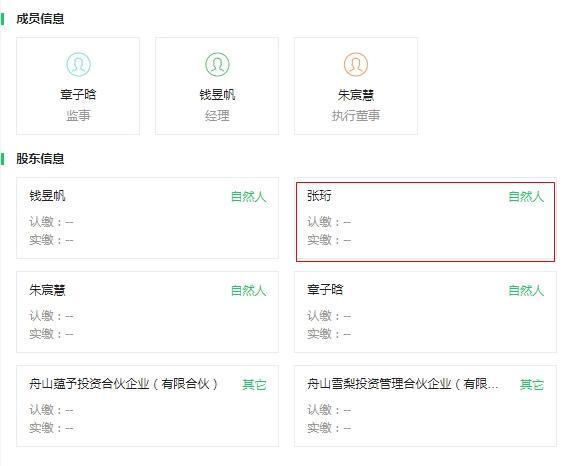The image size is (566, 466).
Task: Click 章子晗 supervisor avatar icon
Action: click(78, 65)
